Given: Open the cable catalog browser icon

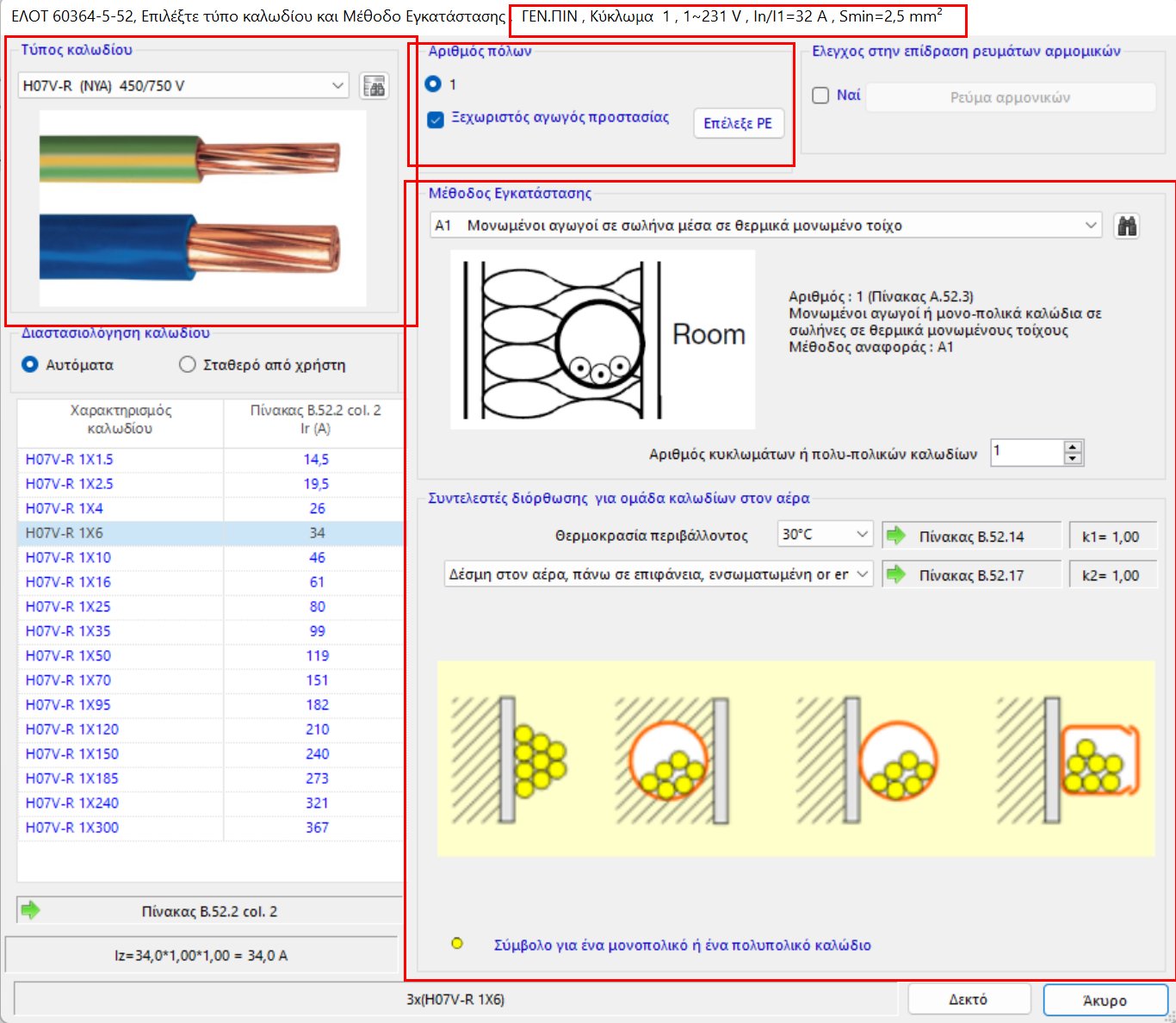Looking at the screenshot, I should (x=374, y=85).
